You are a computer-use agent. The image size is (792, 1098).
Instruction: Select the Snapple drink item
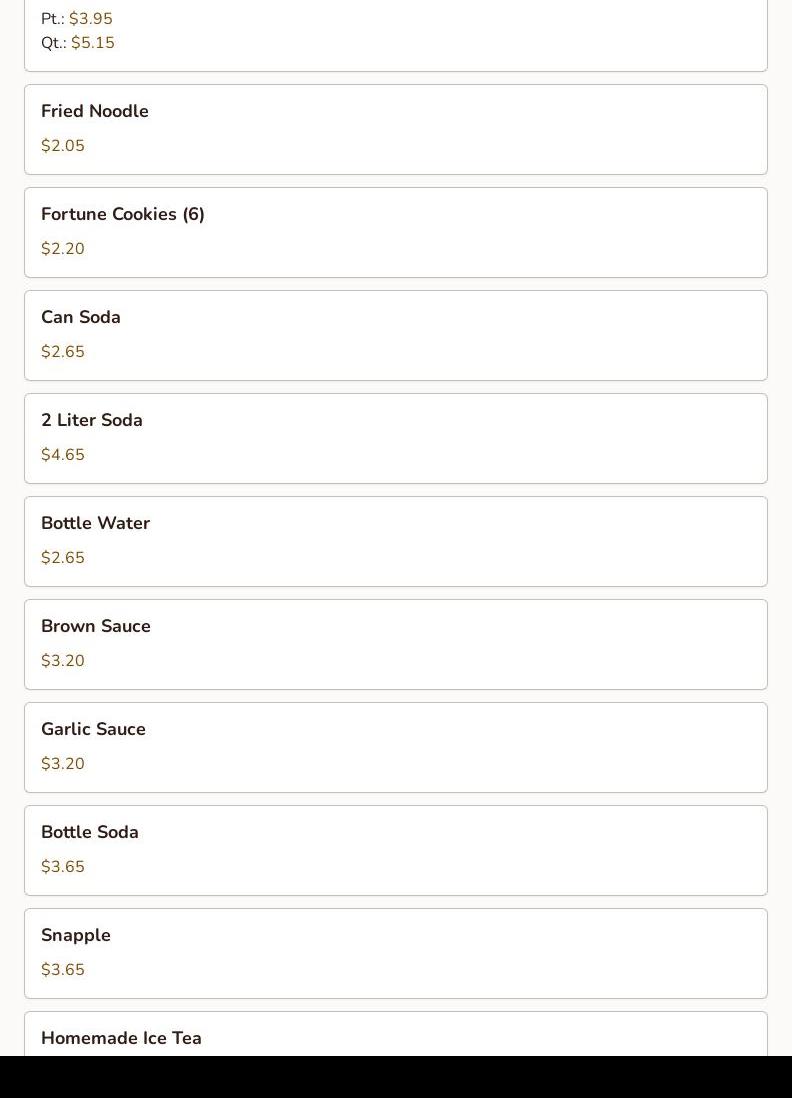coord(396,953)
